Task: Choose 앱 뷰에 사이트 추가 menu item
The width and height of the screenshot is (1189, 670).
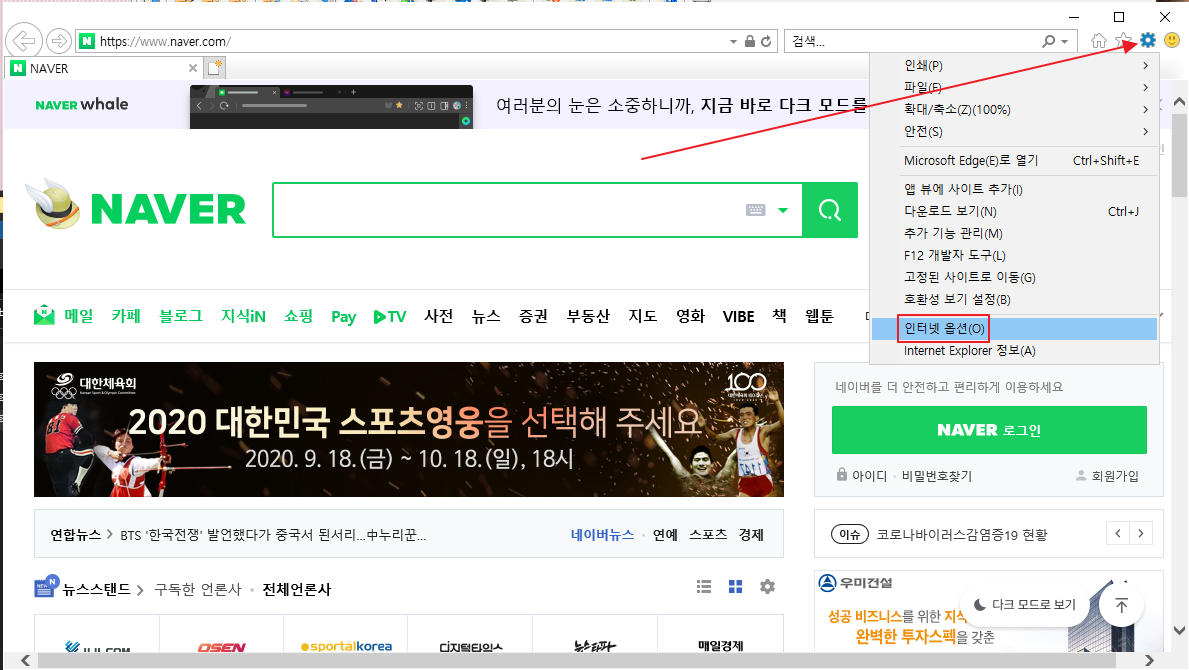Action: tap(1015, 189)
